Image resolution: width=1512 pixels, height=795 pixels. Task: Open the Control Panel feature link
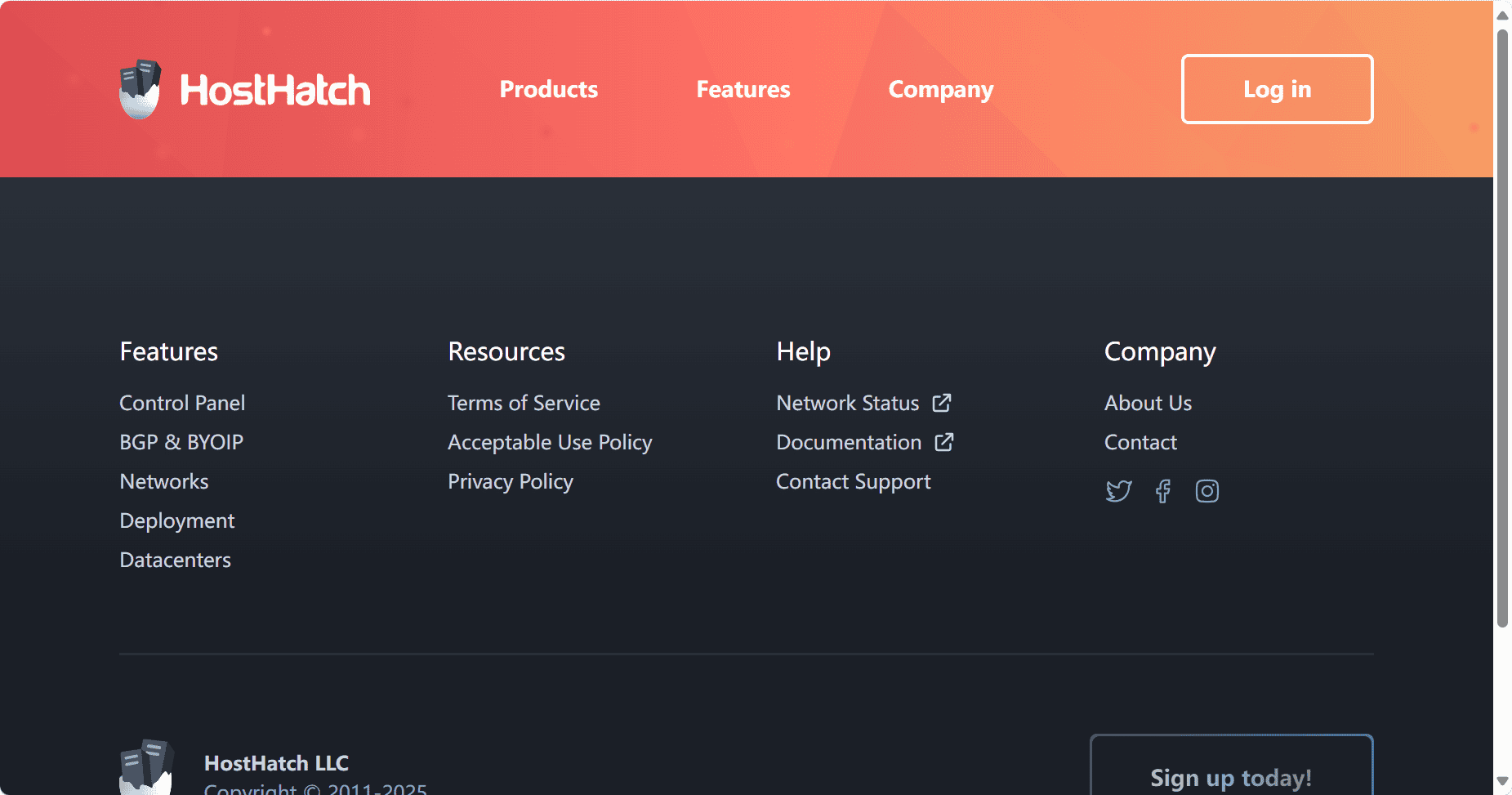(x=182, y=403)
